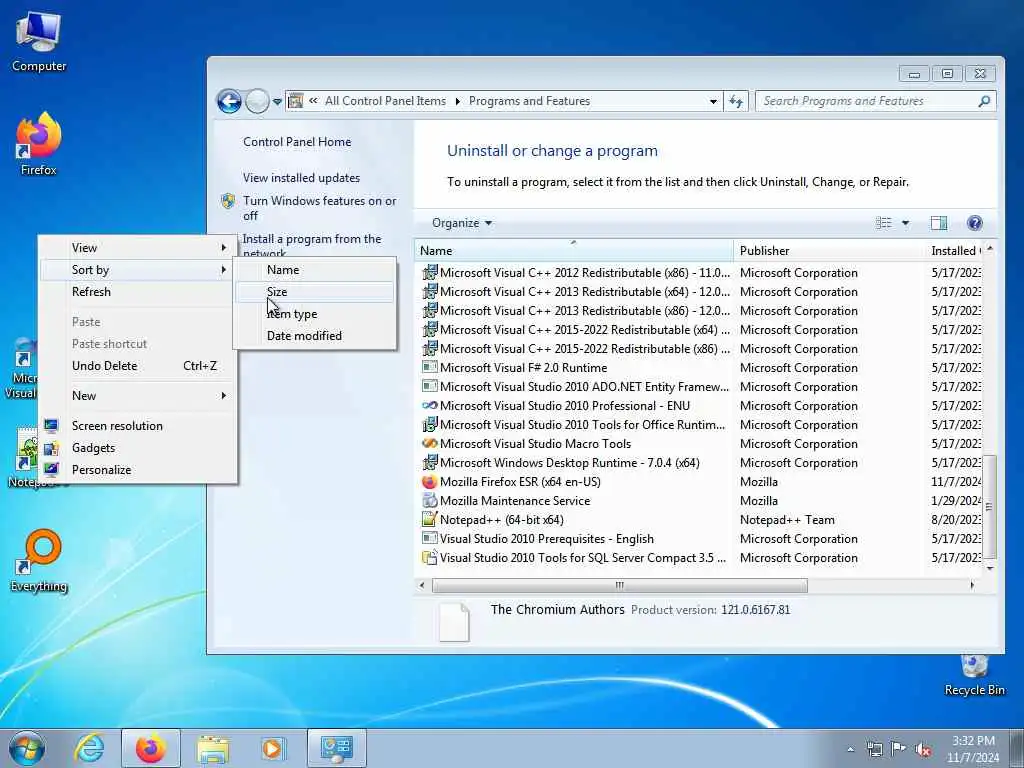Image resolution: width=1024 pixels, height=768 pixels.
Task: Select the Control Panel taskbar button
Action: tap(337, 748)
